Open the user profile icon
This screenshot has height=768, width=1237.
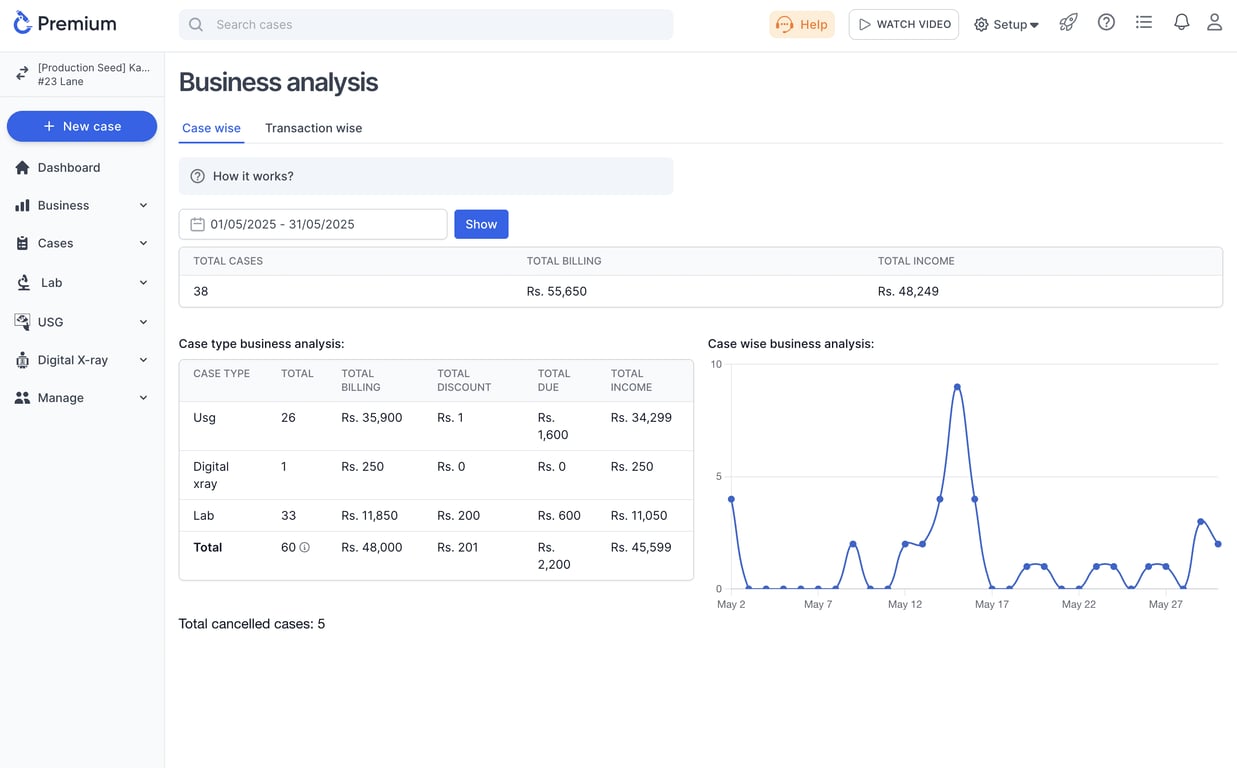coord(1214,22)
